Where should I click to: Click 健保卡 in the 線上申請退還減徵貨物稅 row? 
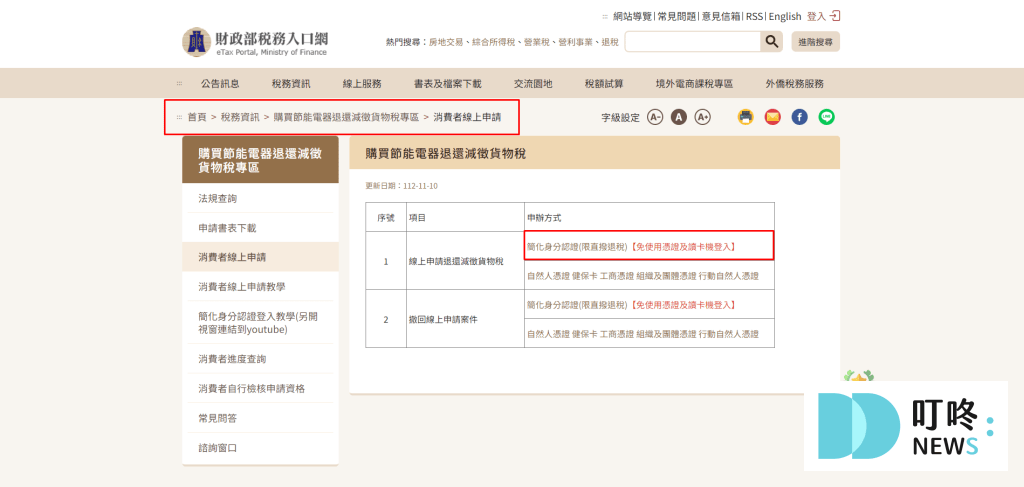(584, 276)
